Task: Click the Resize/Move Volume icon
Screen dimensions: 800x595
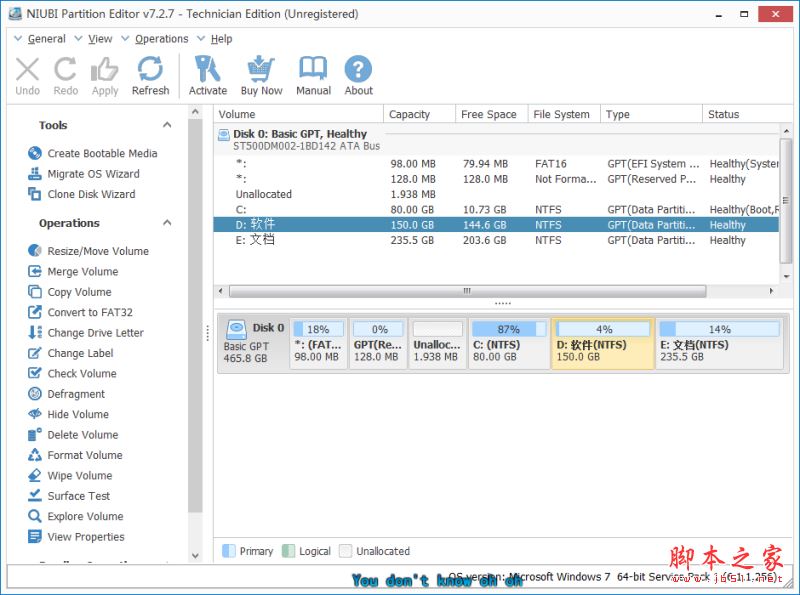Action: tap(35, 251)
